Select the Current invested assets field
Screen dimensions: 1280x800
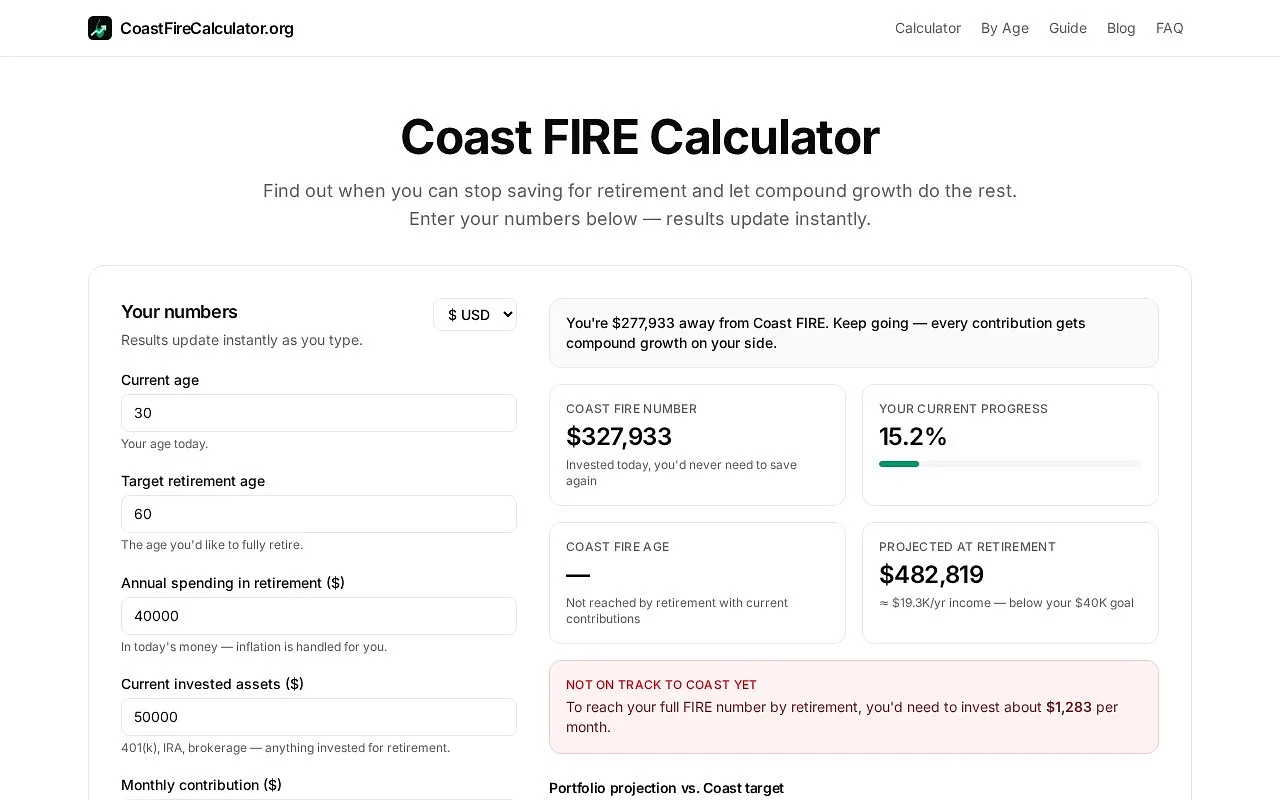click(319, 717)
